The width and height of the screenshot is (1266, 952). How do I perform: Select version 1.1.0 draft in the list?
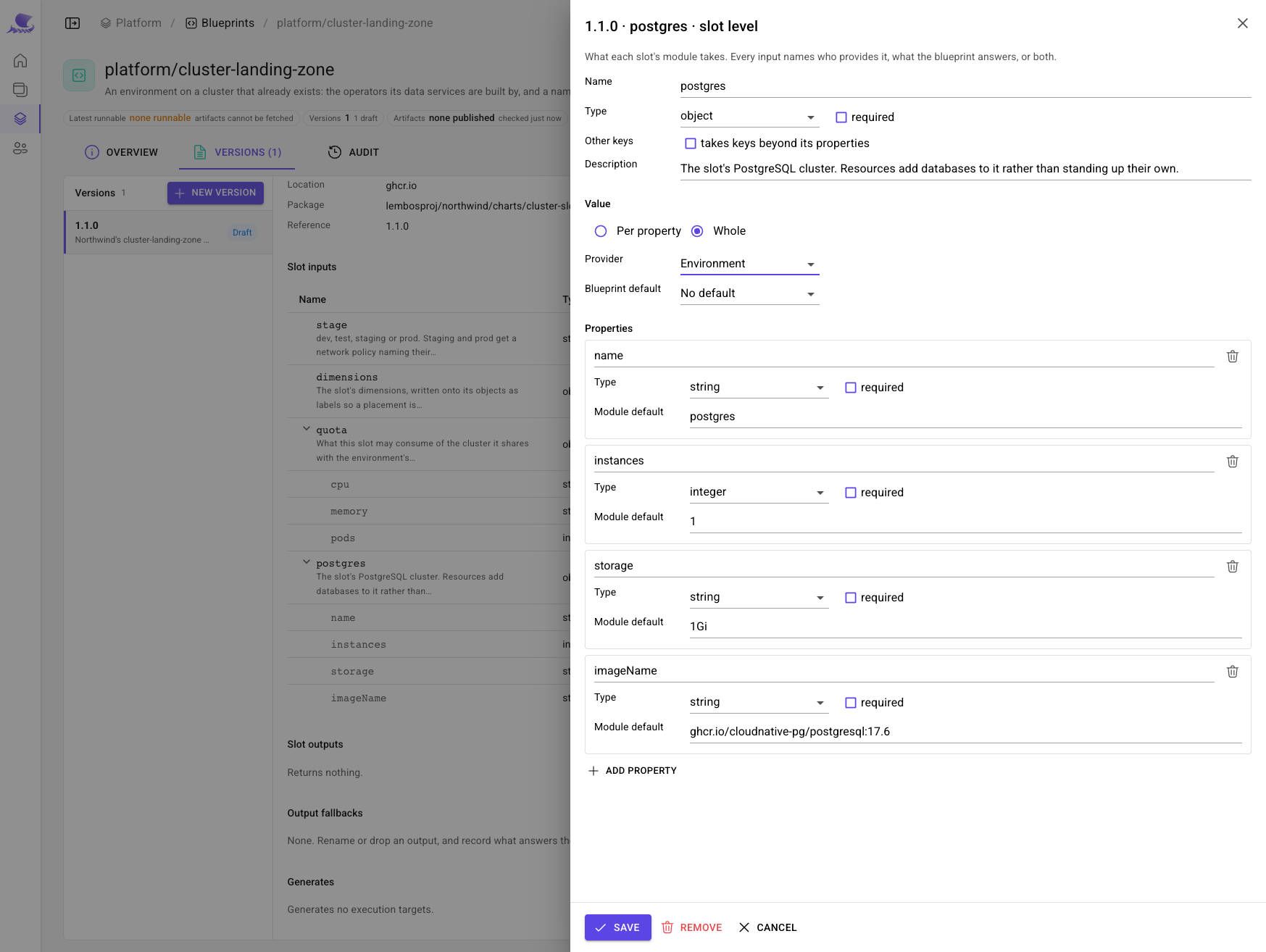(168, 232)
